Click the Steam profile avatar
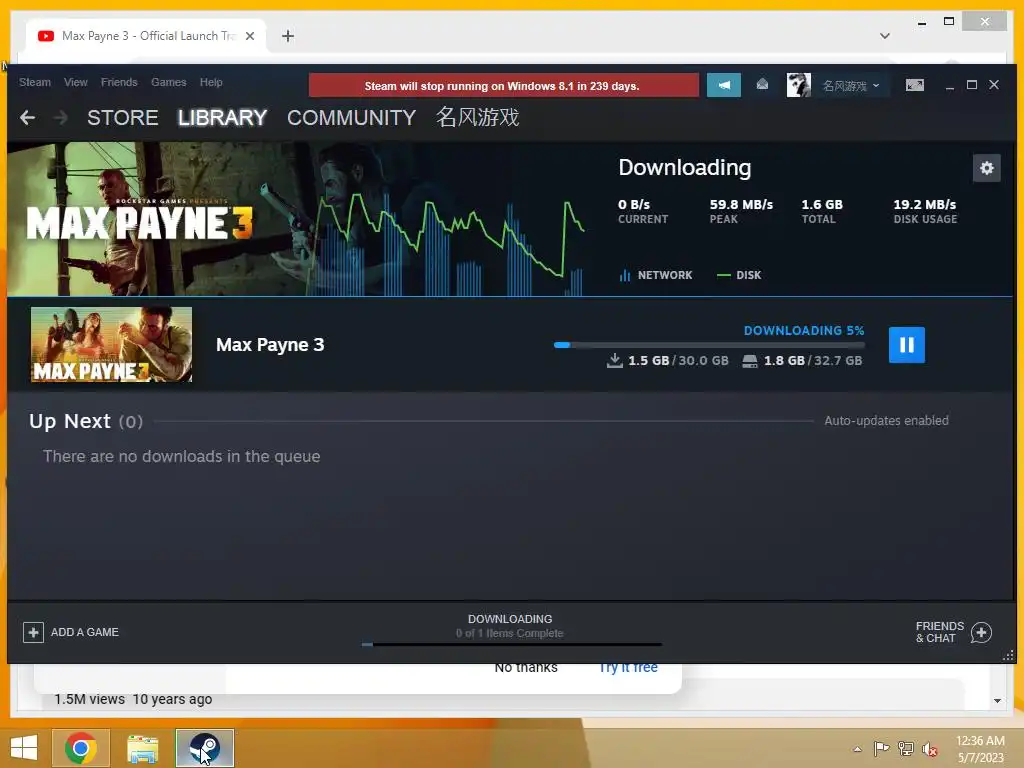Viewport: 1024px width, 768px height. tap(798, 85)
